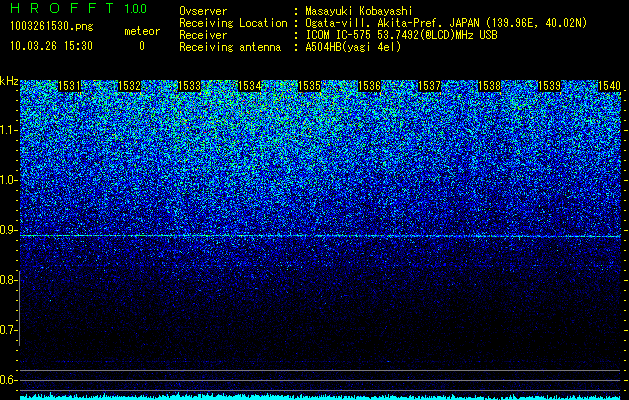Click the 1534 time marker
629x400 pixels.
(250, 86)
